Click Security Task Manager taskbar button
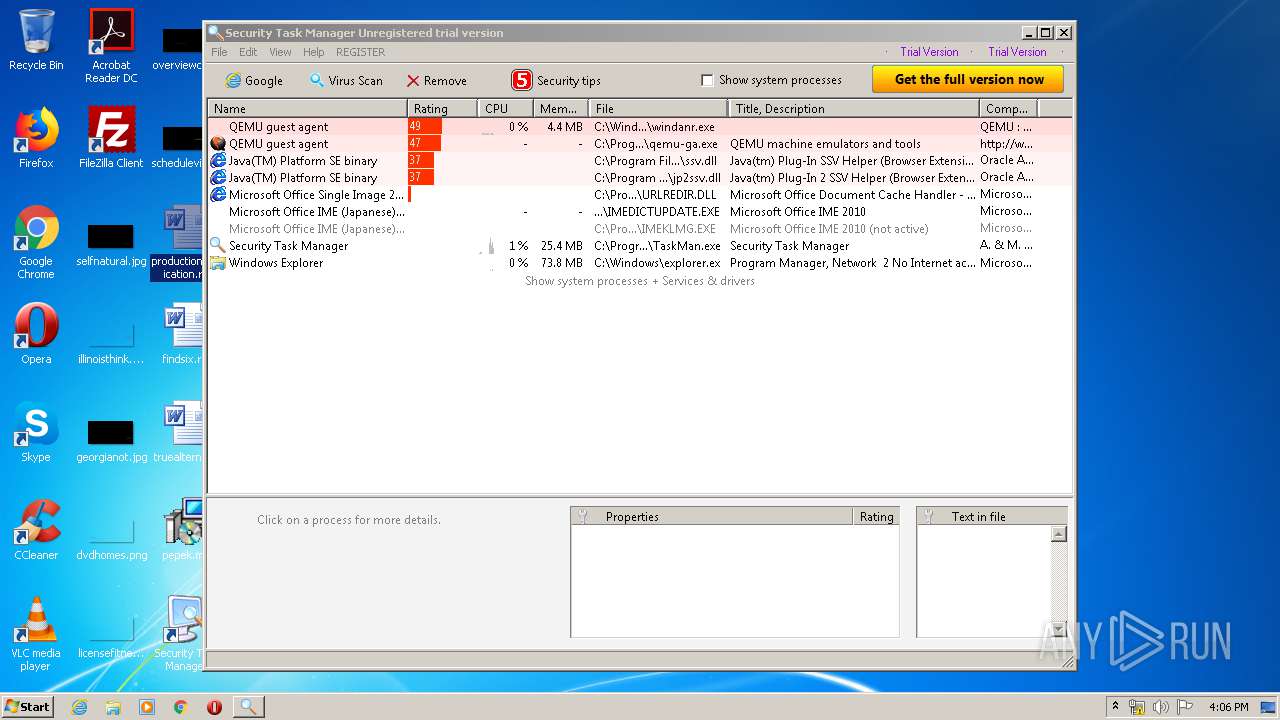The image size is (1280, 720). pos(249,707)
